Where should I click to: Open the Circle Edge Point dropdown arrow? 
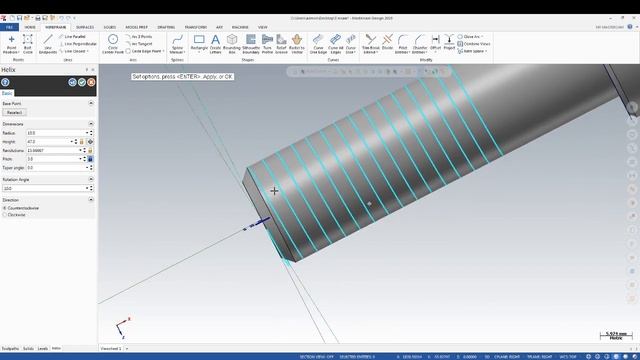click(x=164, y=51)
